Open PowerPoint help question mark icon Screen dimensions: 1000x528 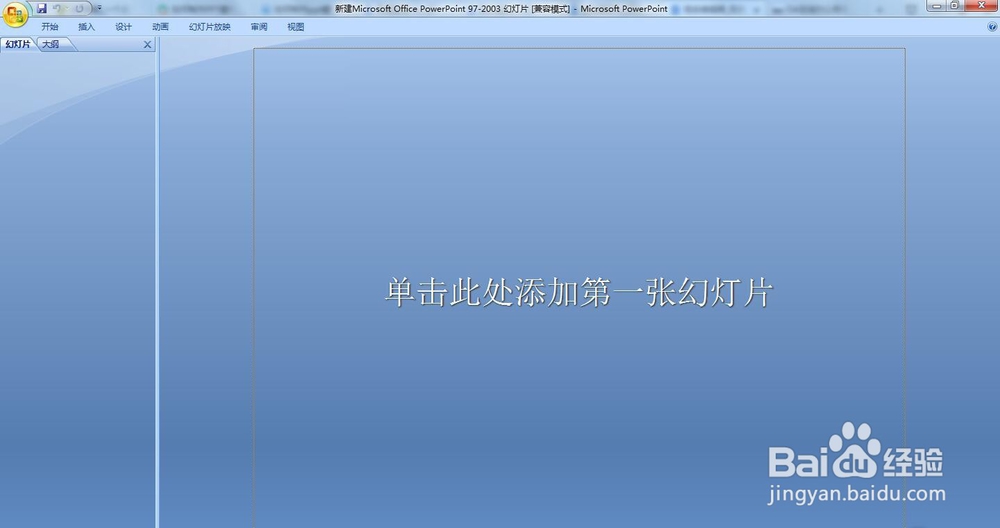(x=992, y=27)
